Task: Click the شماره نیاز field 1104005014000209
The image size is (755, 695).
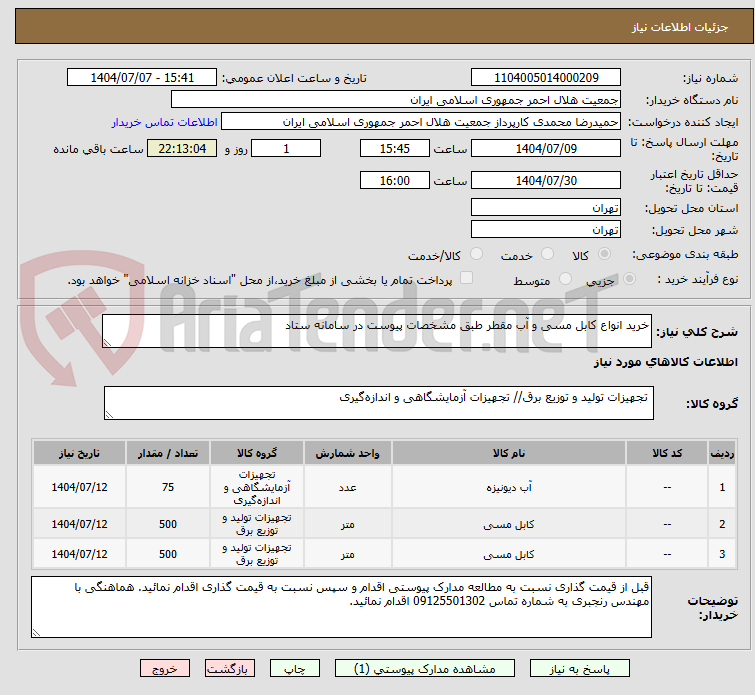Action: click(x=546, y=78)
